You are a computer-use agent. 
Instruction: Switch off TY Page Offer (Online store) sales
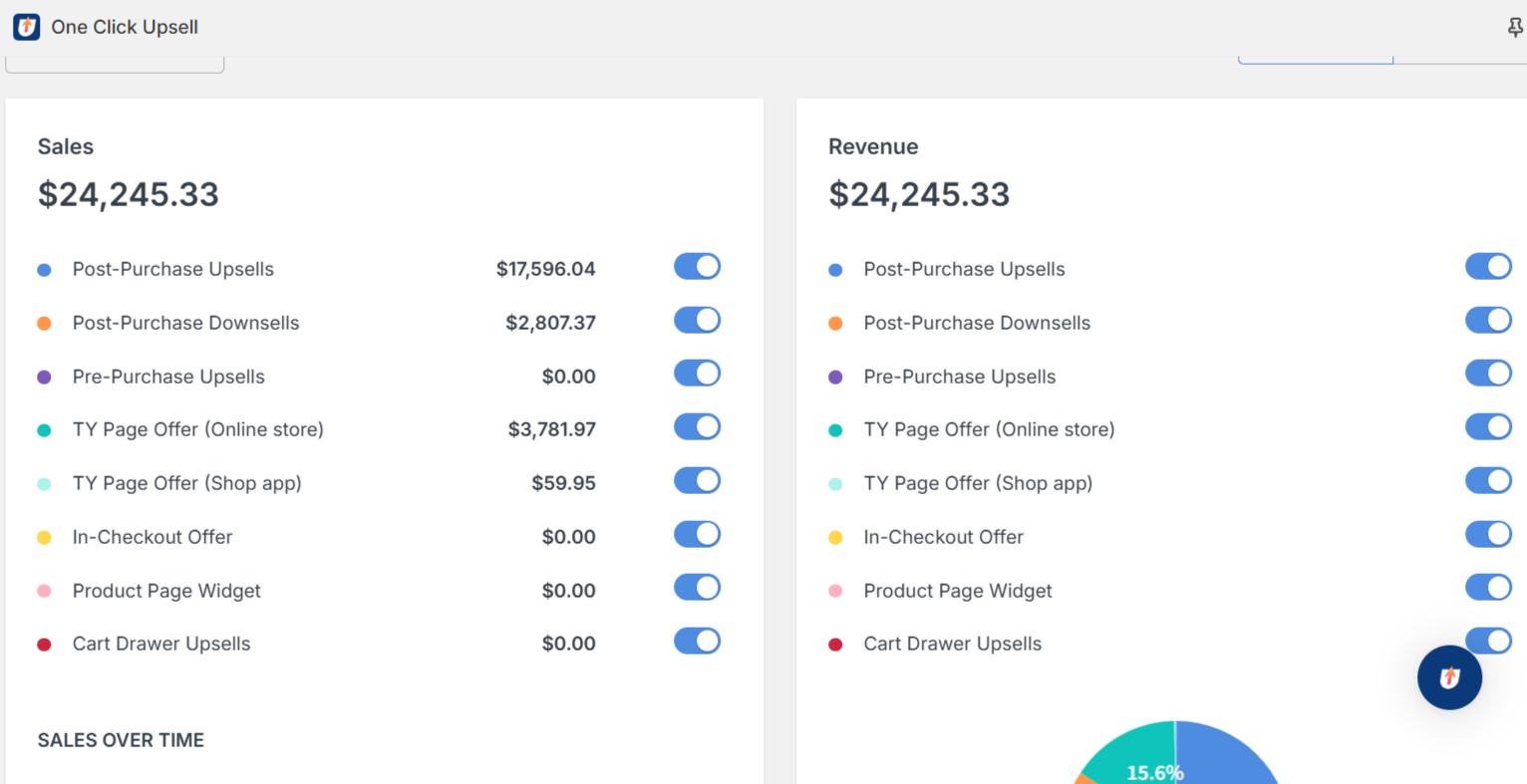(697, 427)
